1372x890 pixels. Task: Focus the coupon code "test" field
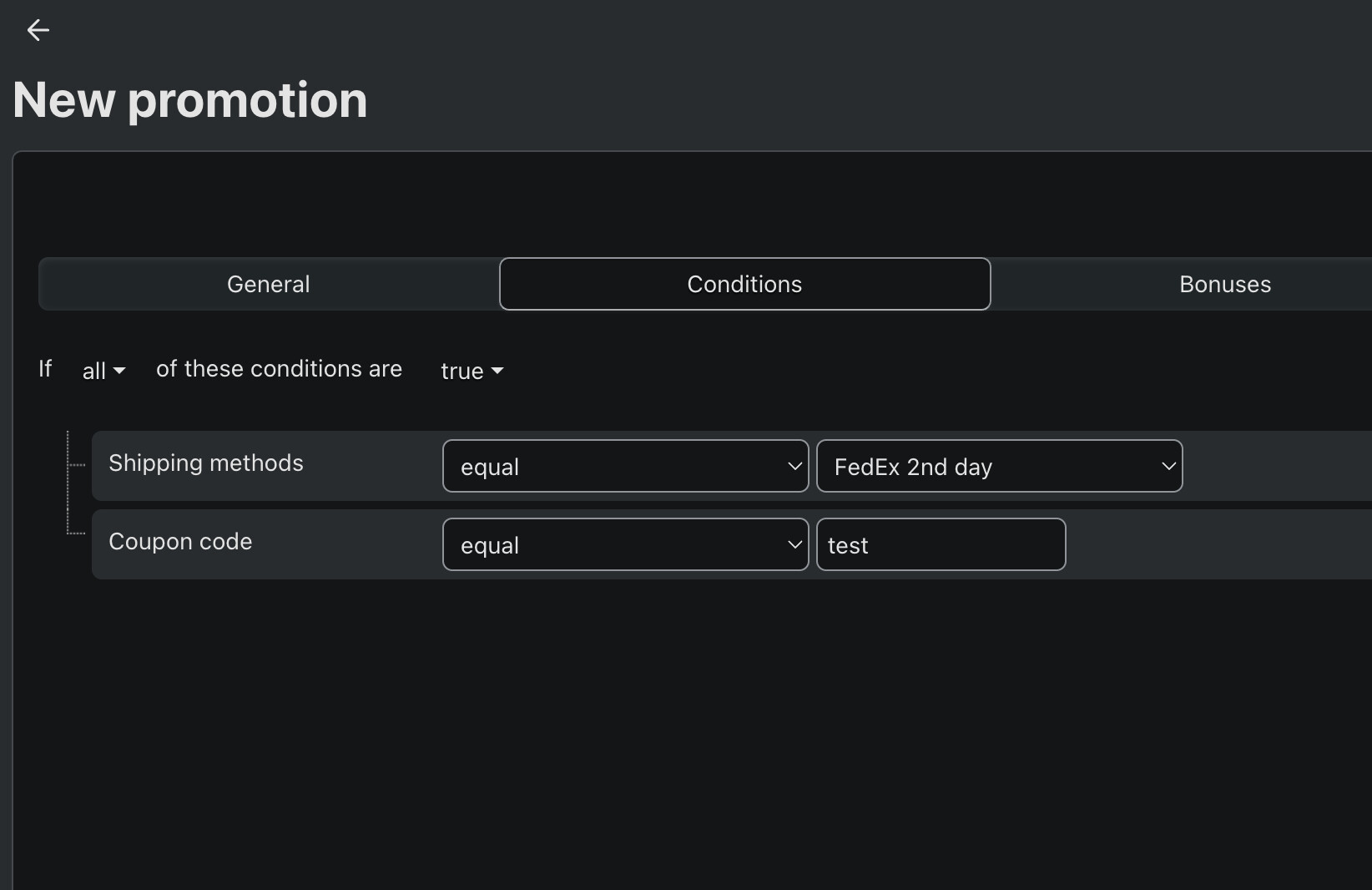(x=941, y=544)
